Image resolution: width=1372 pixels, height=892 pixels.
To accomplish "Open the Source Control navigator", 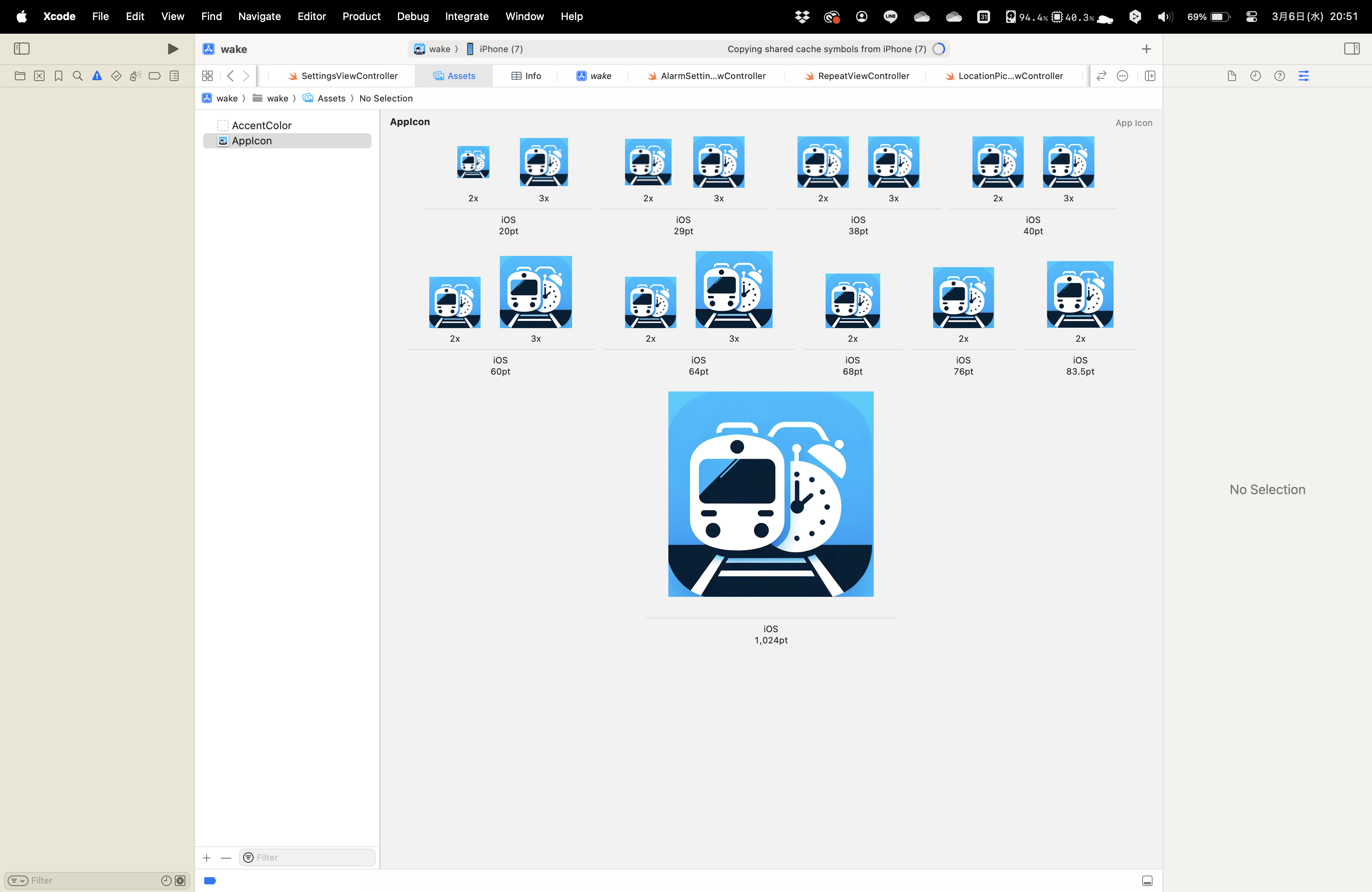I will tap(39, 75).
